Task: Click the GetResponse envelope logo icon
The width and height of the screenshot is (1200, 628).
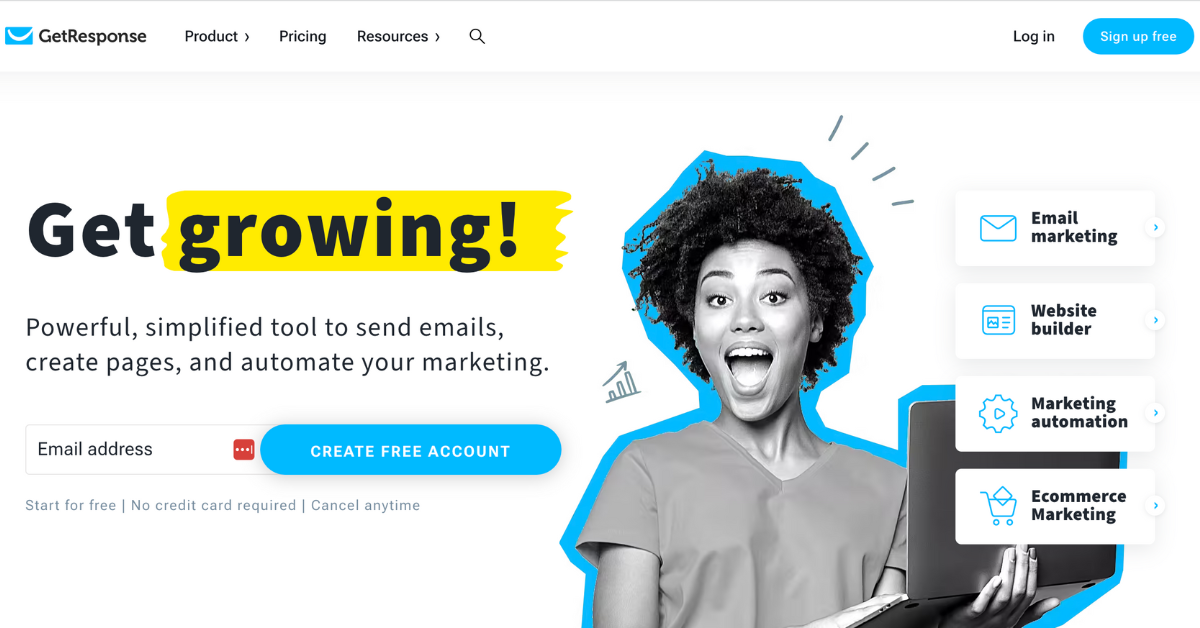Action: point(19,36)
